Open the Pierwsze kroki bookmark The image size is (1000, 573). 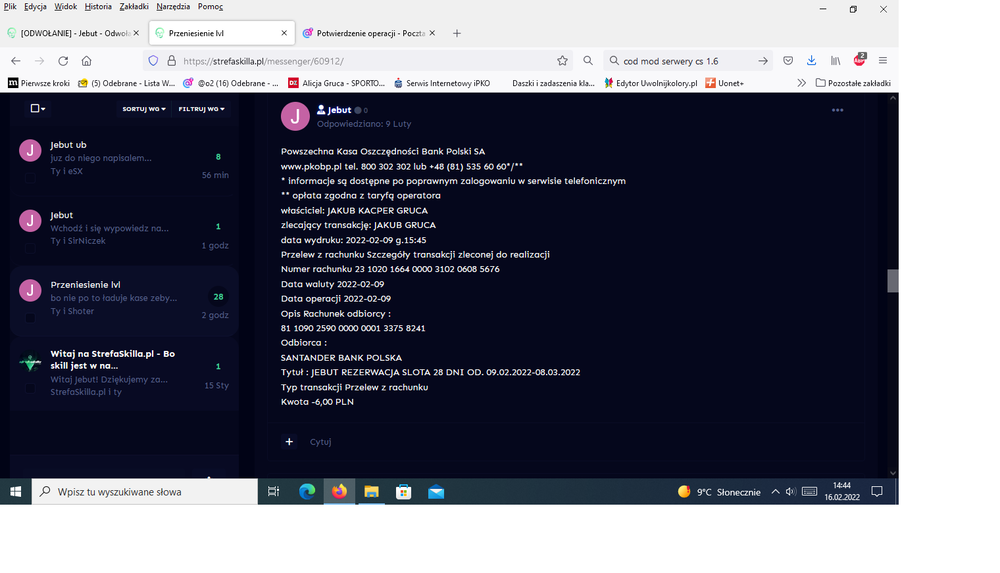click(39, 83)
